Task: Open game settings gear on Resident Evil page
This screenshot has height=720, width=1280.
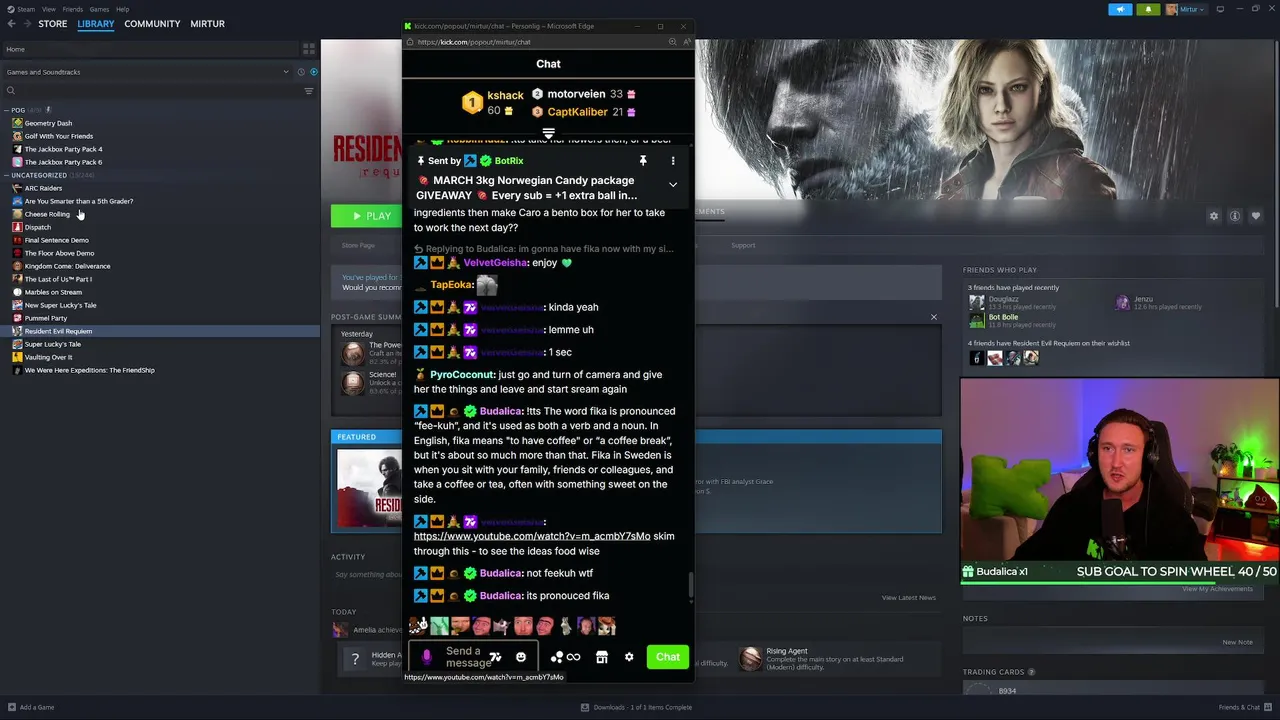Action: [x=1214, y=216]
